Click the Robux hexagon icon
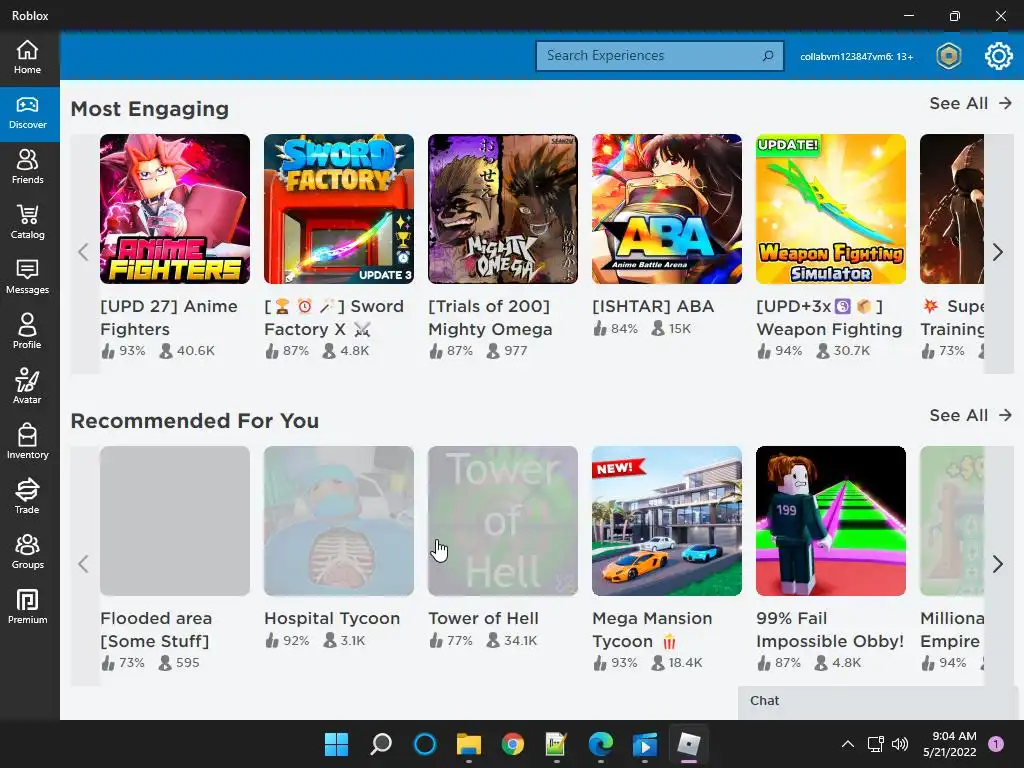 pyautogui.click(x=948, y=56)
